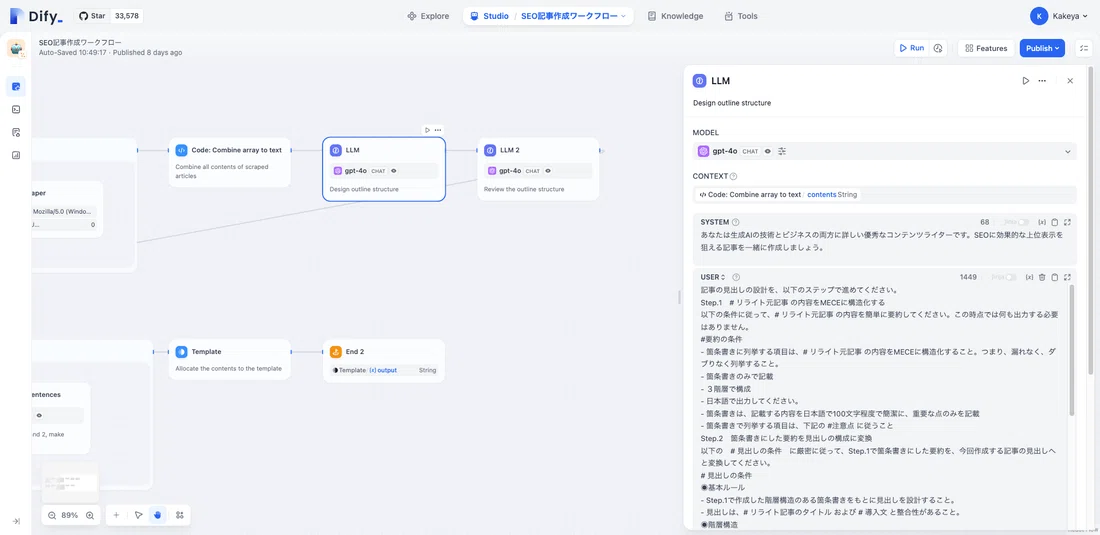
Task: Close the LLM settings panel
Action: (1070, 81)
